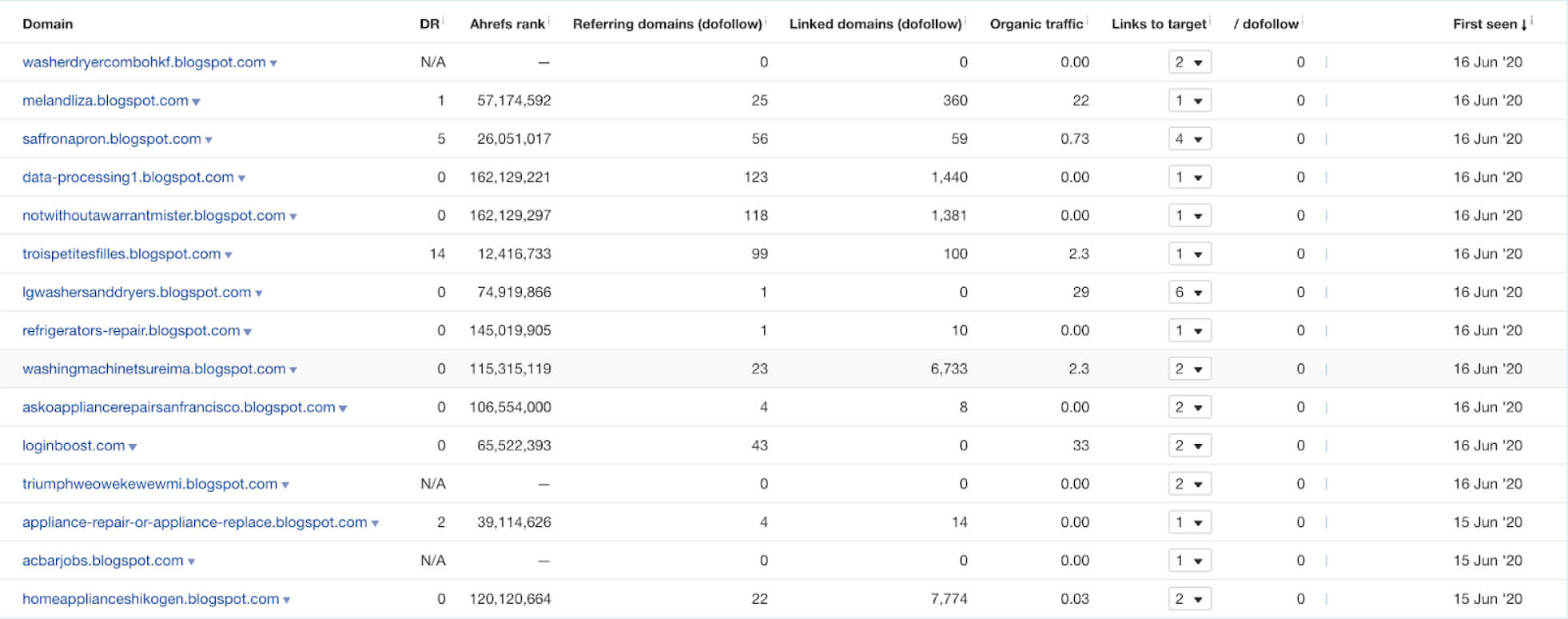1568x619 pixels.
Task: Open links dropdown in washerdryercombohkf.blogspot.com row
Action: (1189, 62)
